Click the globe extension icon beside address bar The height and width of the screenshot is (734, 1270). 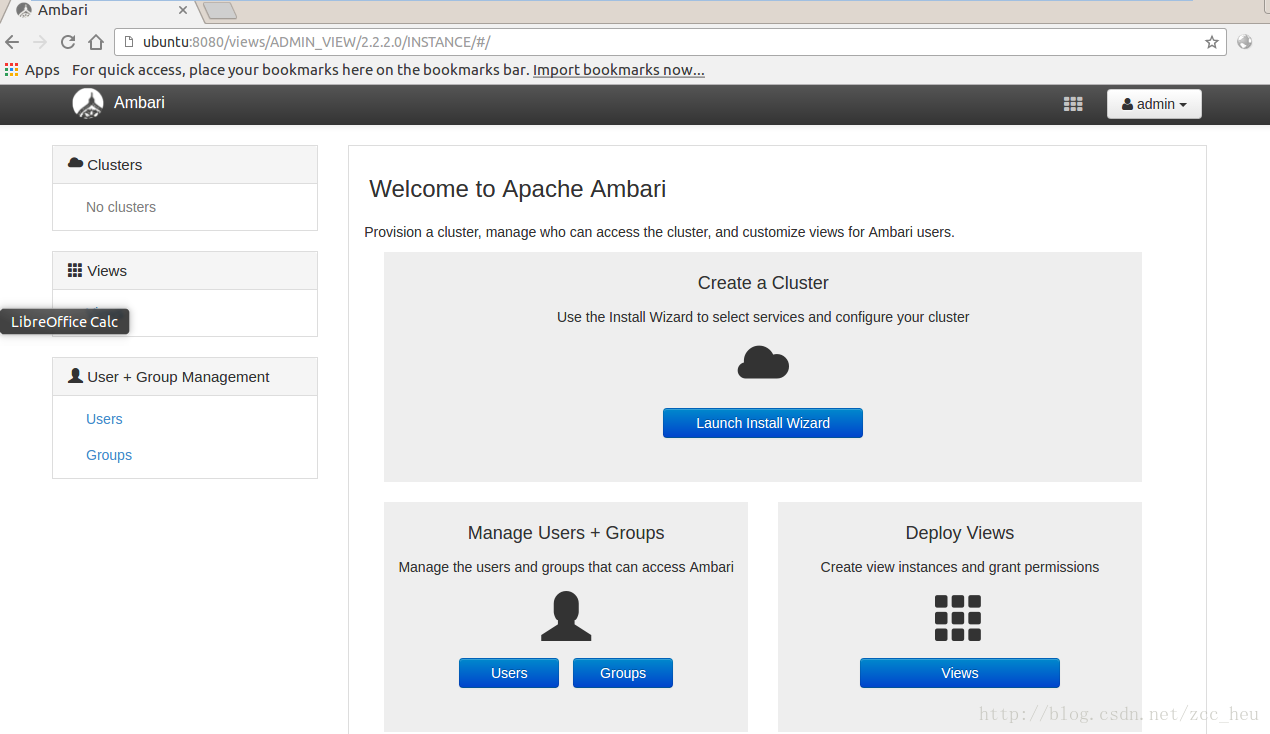pyautogui.click(x=1245, y=42)
